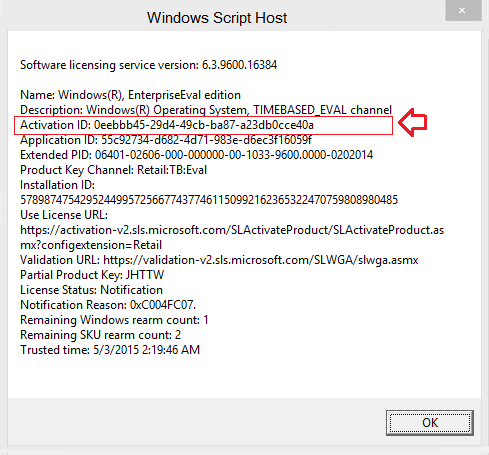Click the Name: Windows(R), EnterpriseEval edition line
Image resolution: width=489 pixels, height=455 pixels.
click(x=130, y=95)
